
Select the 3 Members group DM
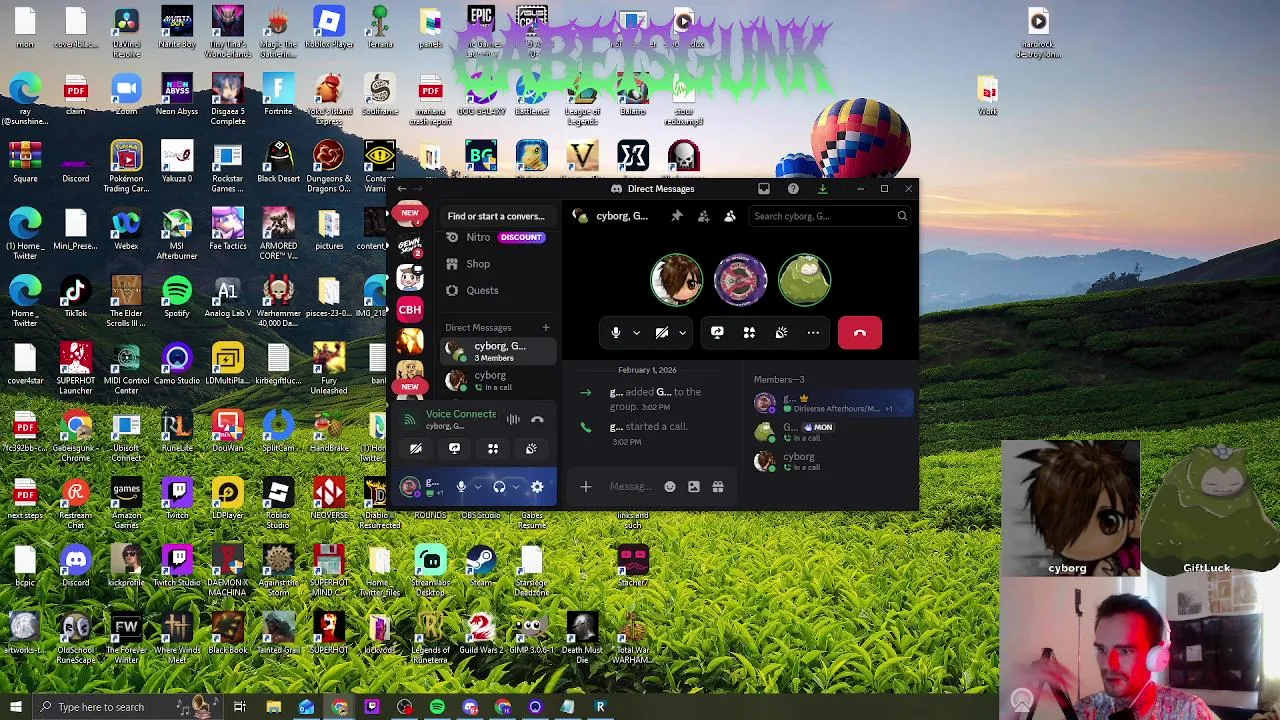(498, 351)
